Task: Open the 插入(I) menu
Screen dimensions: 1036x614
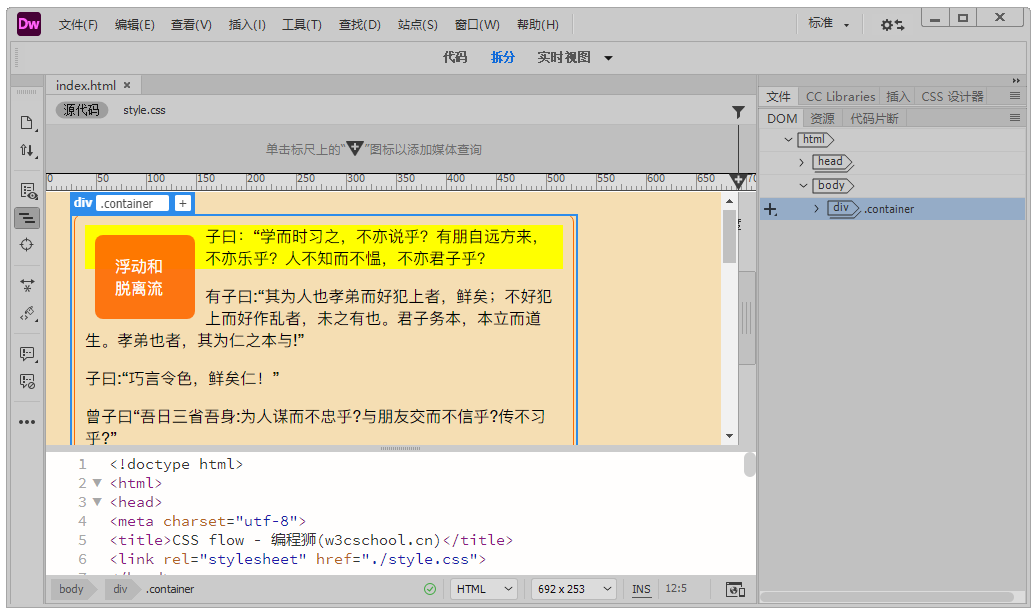Action: click(247, 25)
